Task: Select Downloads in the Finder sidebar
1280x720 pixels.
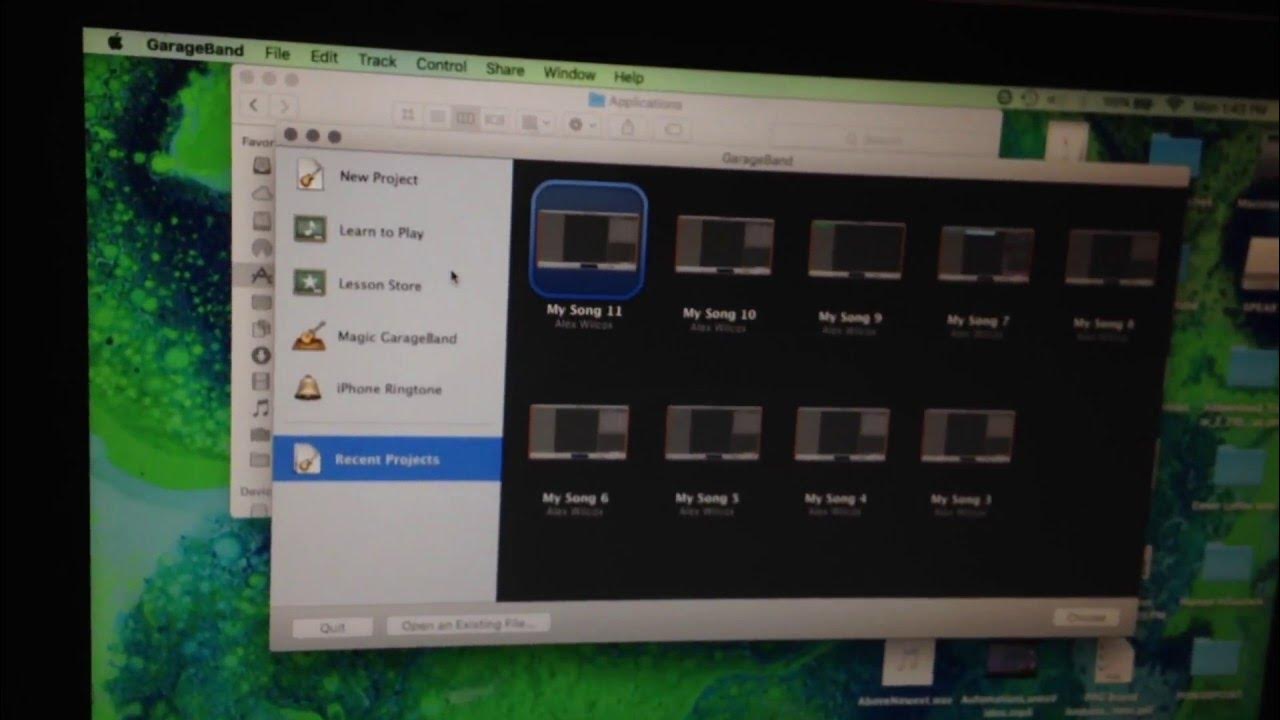Action: pyautogui.click(x=261, y=355)
